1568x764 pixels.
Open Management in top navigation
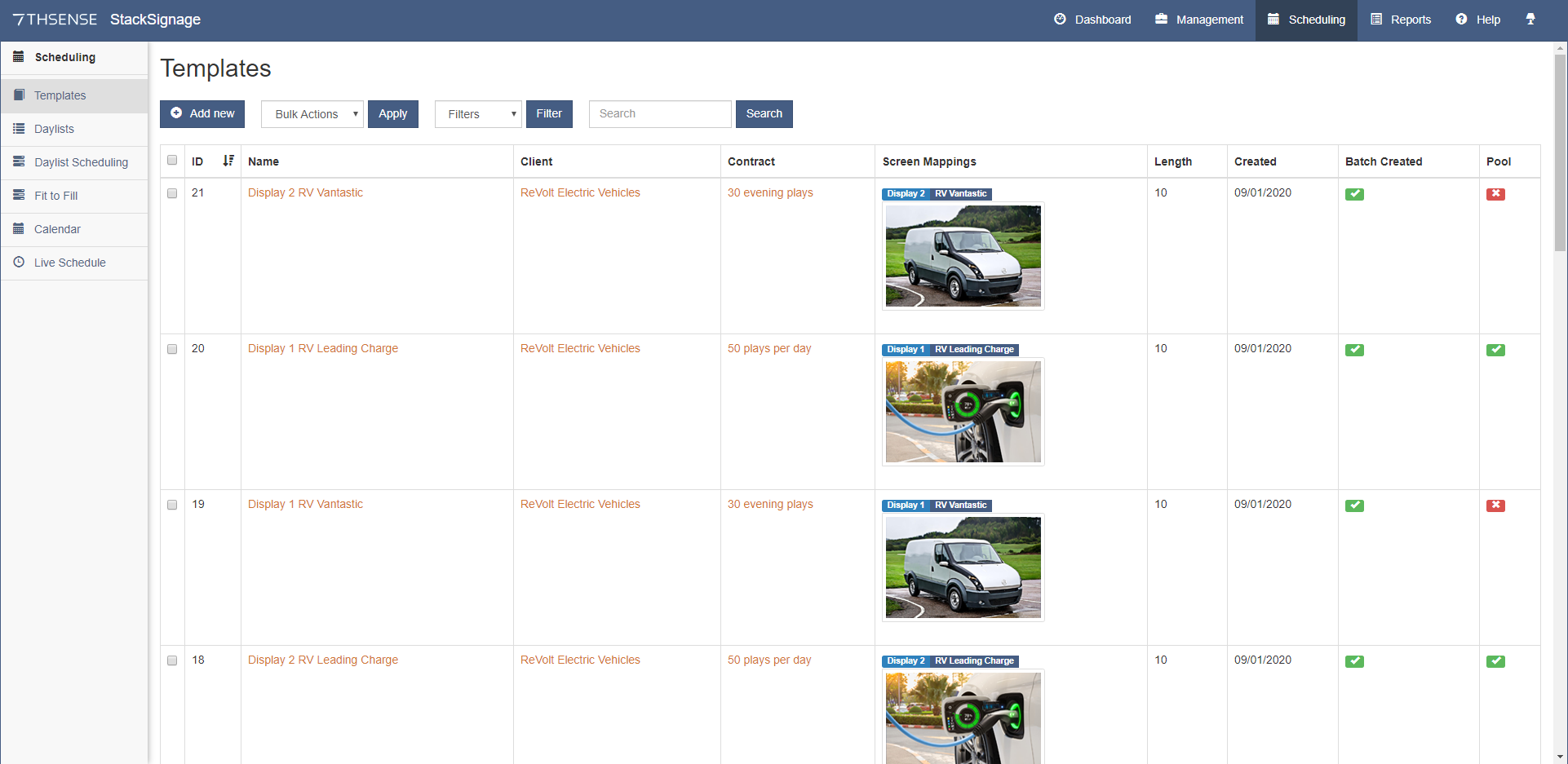point(1199,20)
